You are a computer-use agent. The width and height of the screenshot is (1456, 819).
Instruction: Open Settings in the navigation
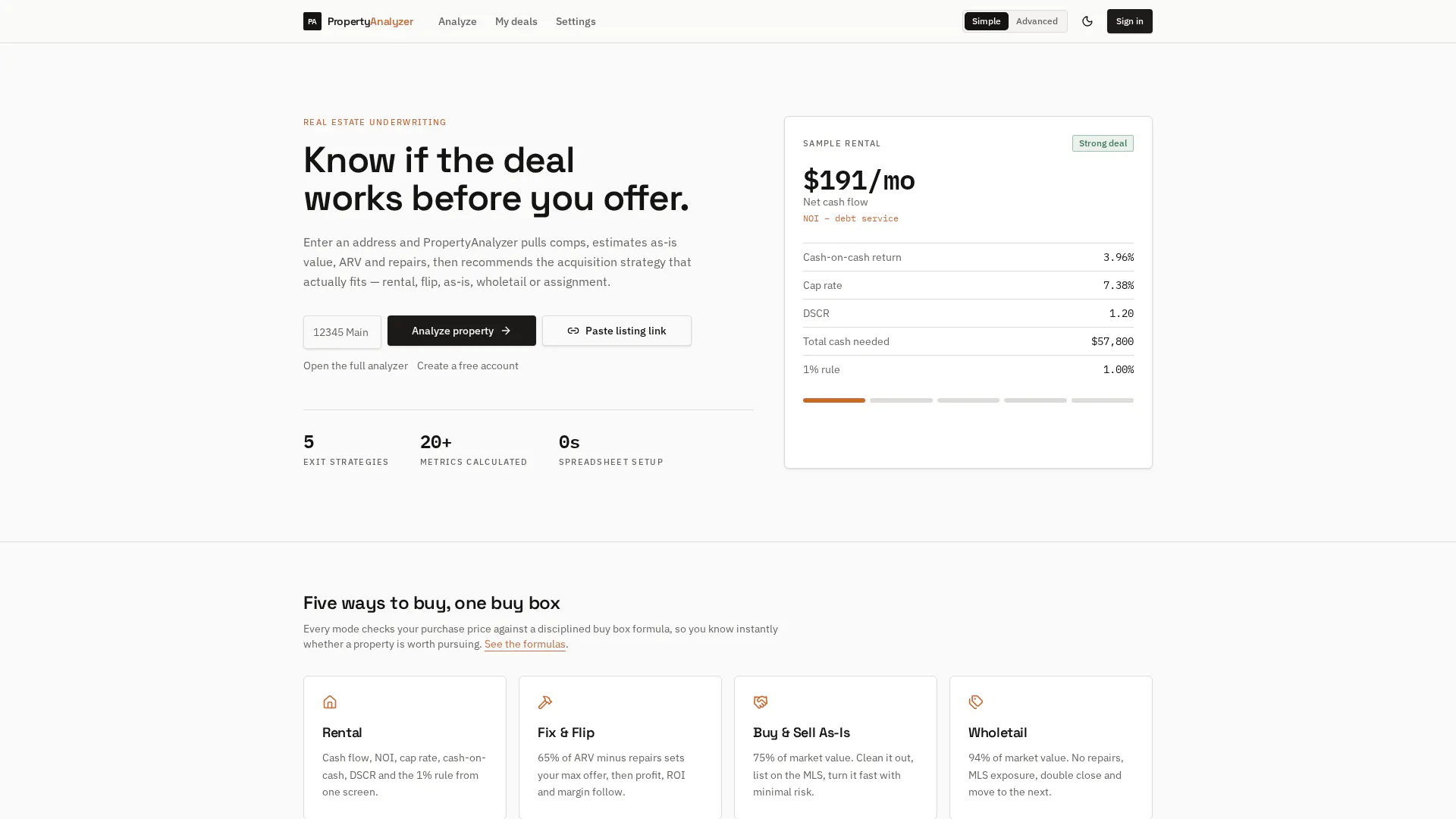coord(576,21)
